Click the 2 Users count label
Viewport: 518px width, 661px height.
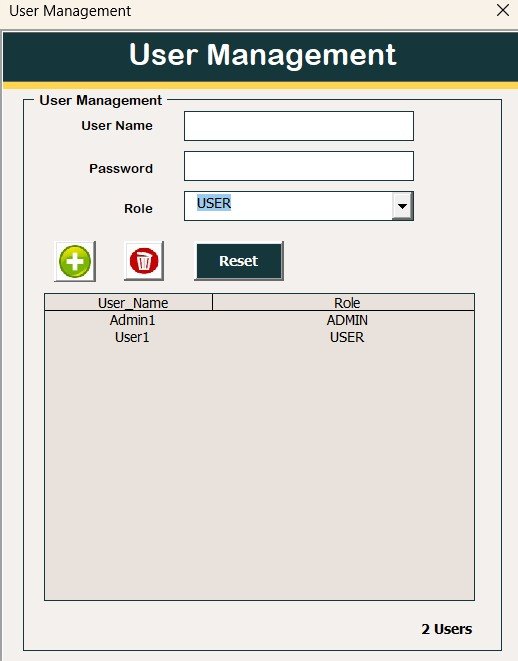(x=447, y=629)
